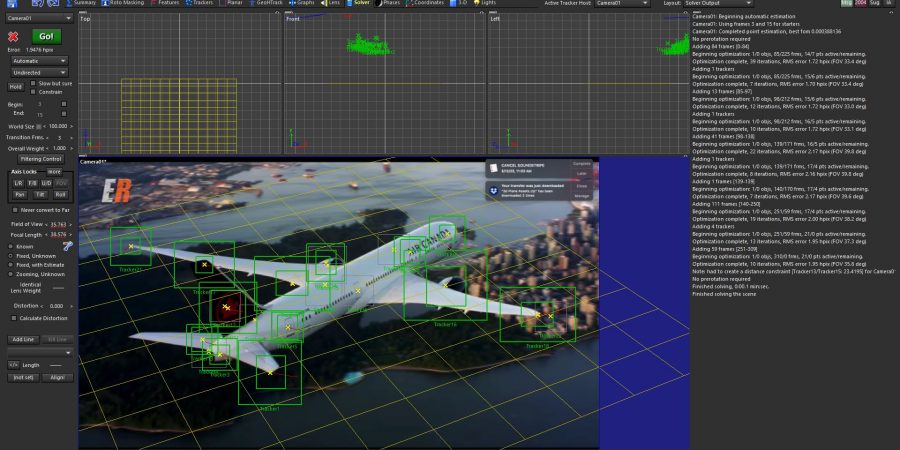
Task: Select the Zooming, Unknown radio button
Action: (11, 274)
